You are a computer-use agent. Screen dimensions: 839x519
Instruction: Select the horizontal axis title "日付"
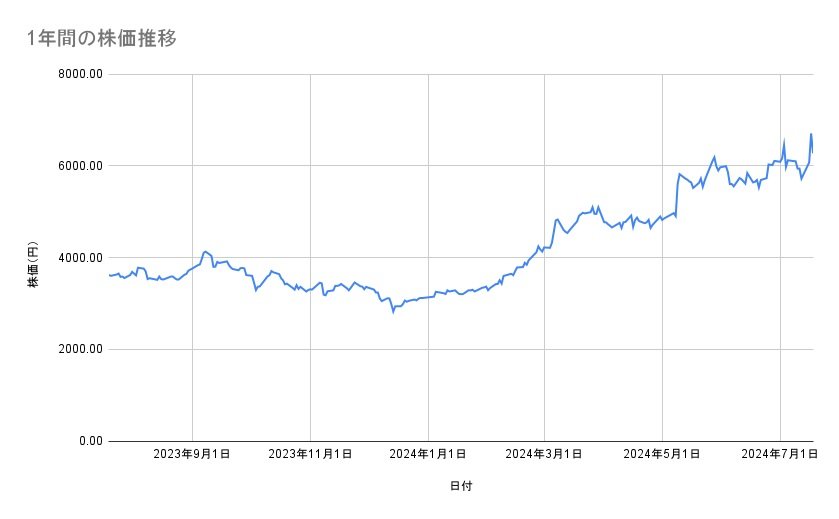pyautogui.click(x=461, y=486)
